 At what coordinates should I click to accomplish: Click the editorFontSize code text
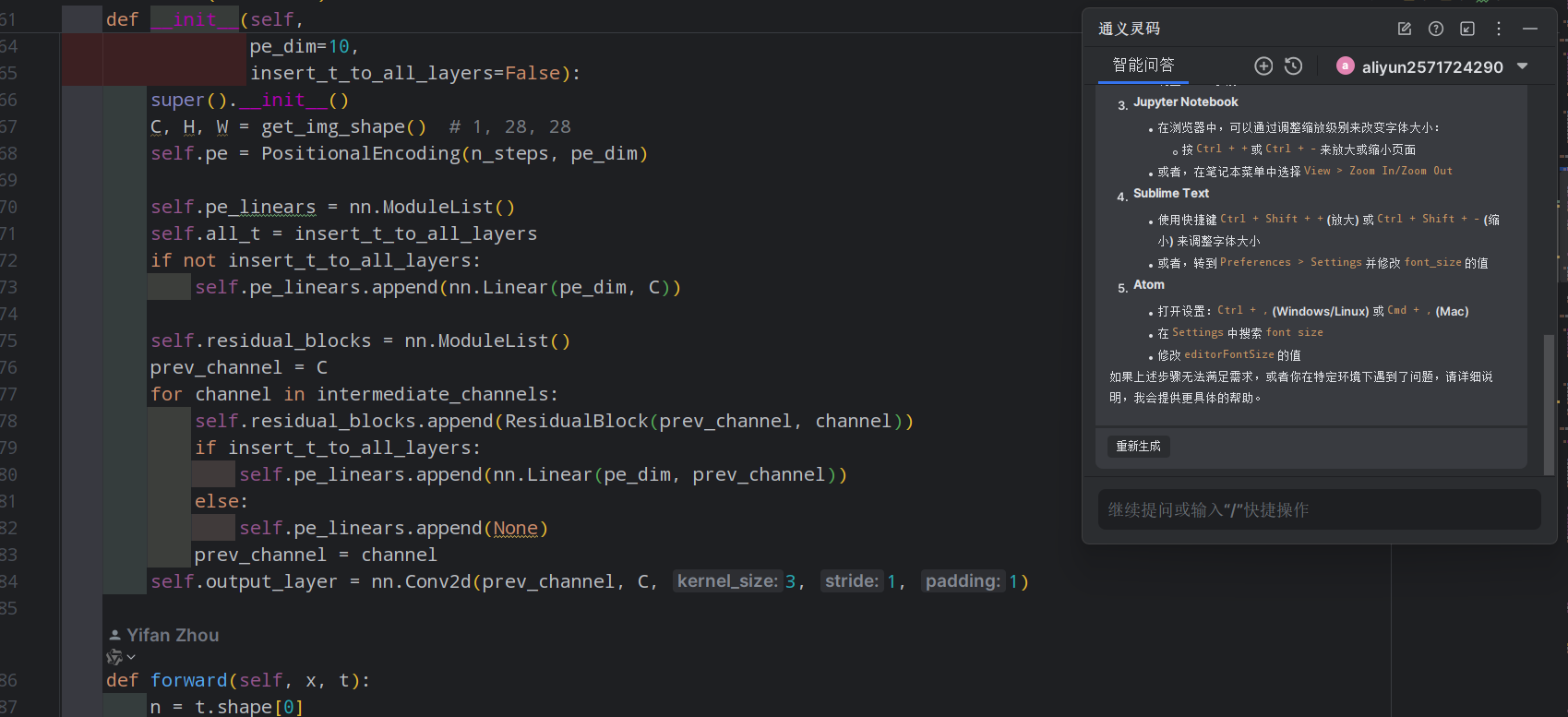pos(1229,354)
